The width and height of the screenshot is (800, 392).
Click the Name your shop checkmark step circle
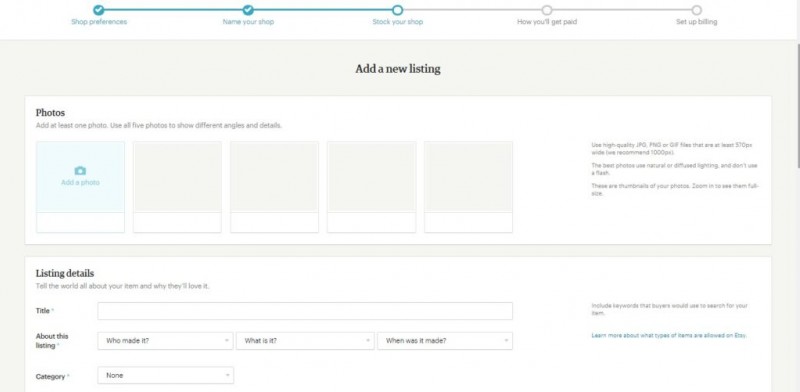point(248,10)
